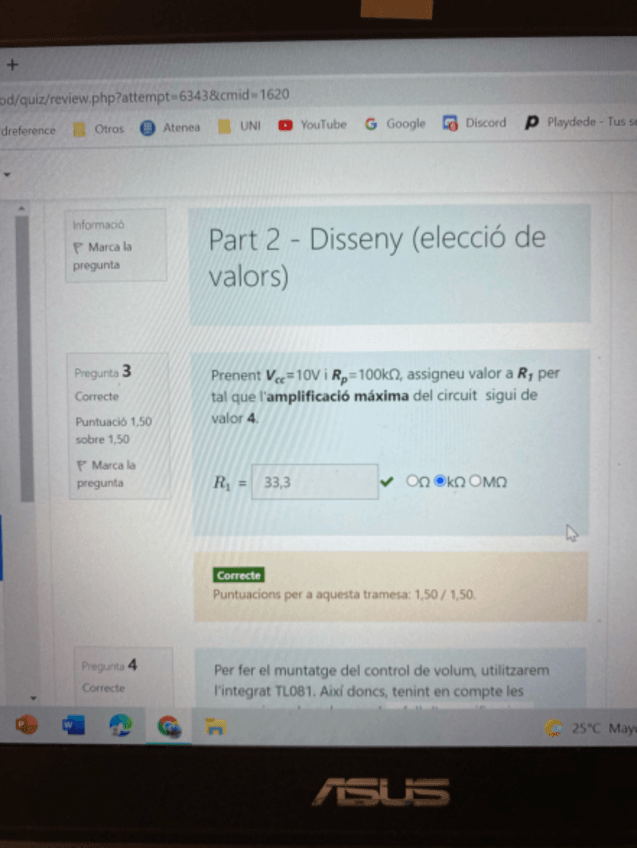Select the Ω unit radio button
637x848 pixels.
click(x=412, y=481)
